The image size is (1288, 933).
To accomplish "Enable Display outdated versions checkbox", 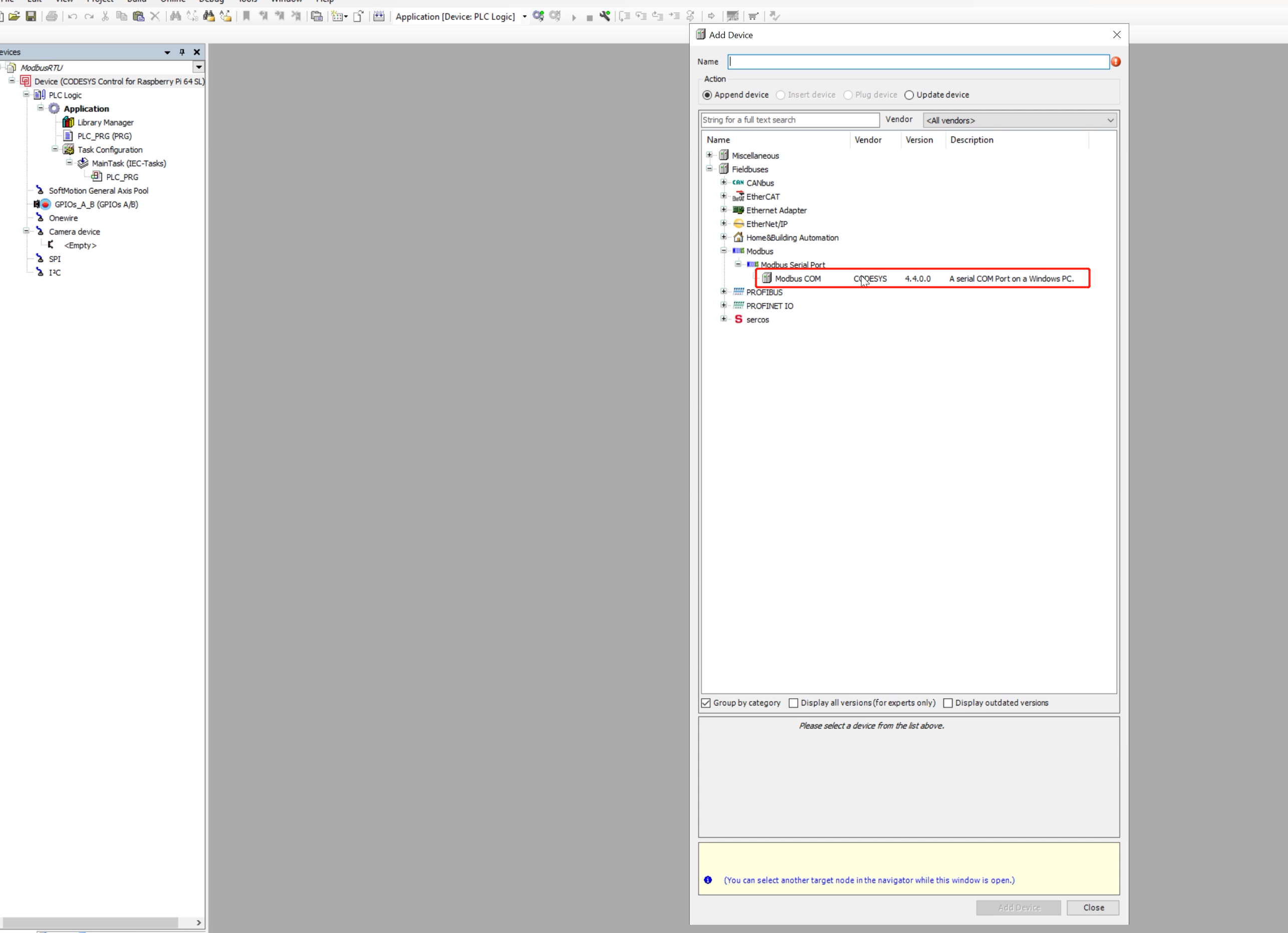I will pyautogui.click(x=948, y=703).
